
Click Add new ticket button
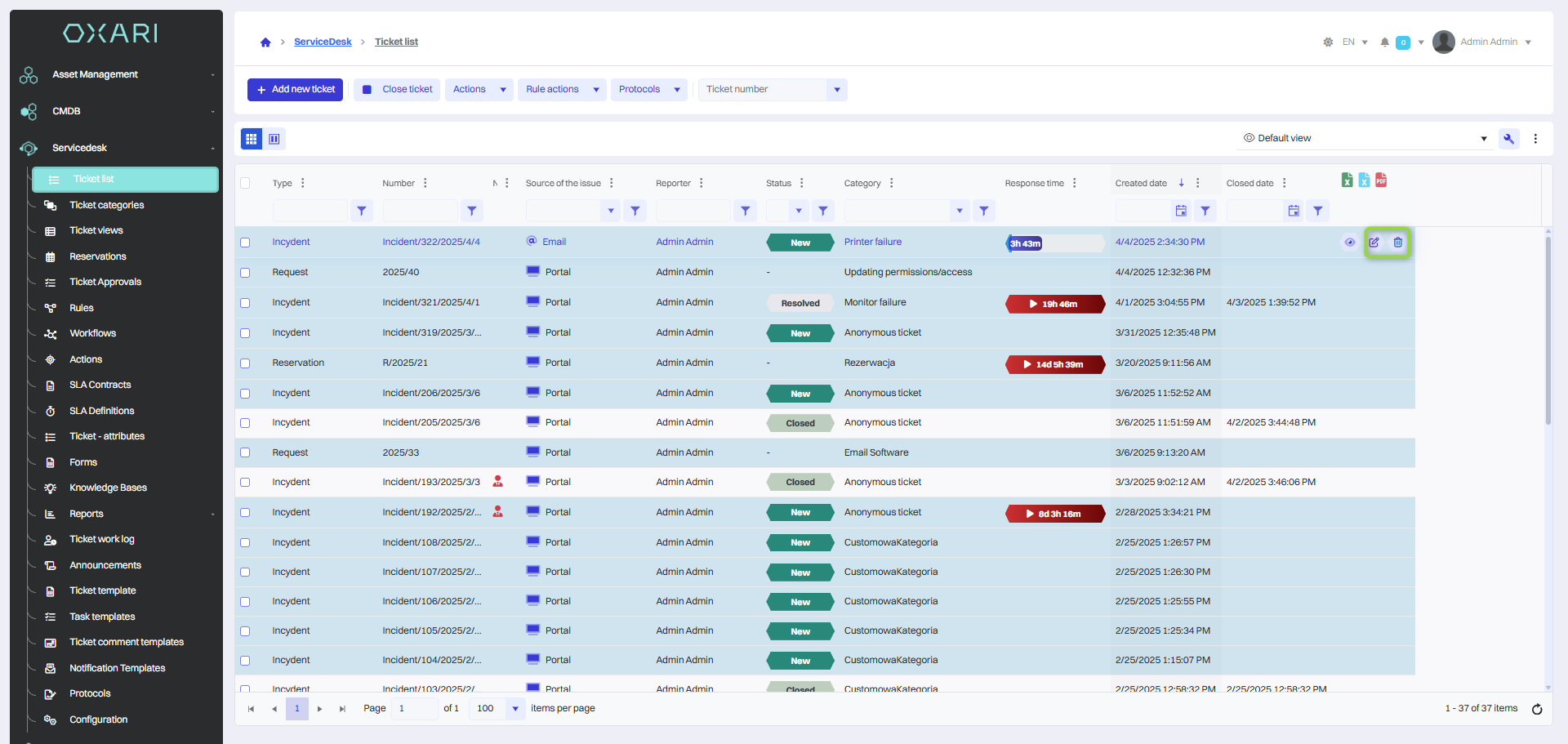click(x=295, y=90)
